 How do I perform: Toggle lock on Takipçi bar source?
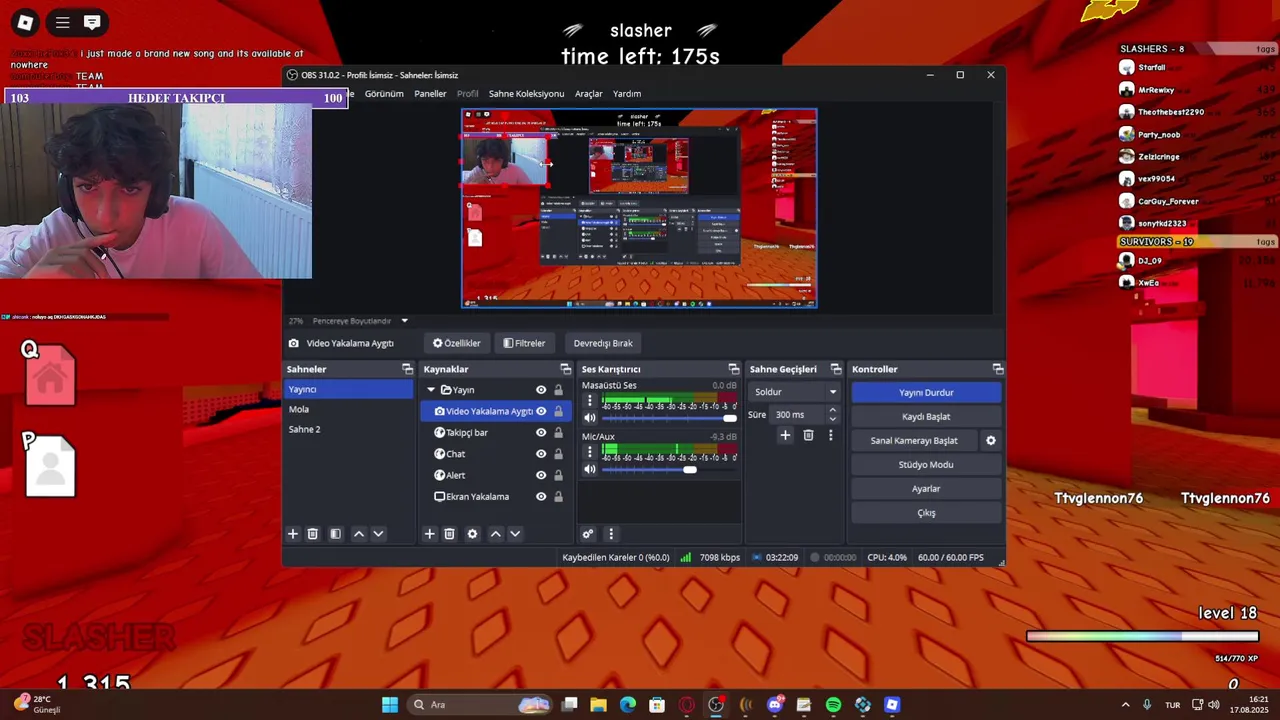coord(558,433)
